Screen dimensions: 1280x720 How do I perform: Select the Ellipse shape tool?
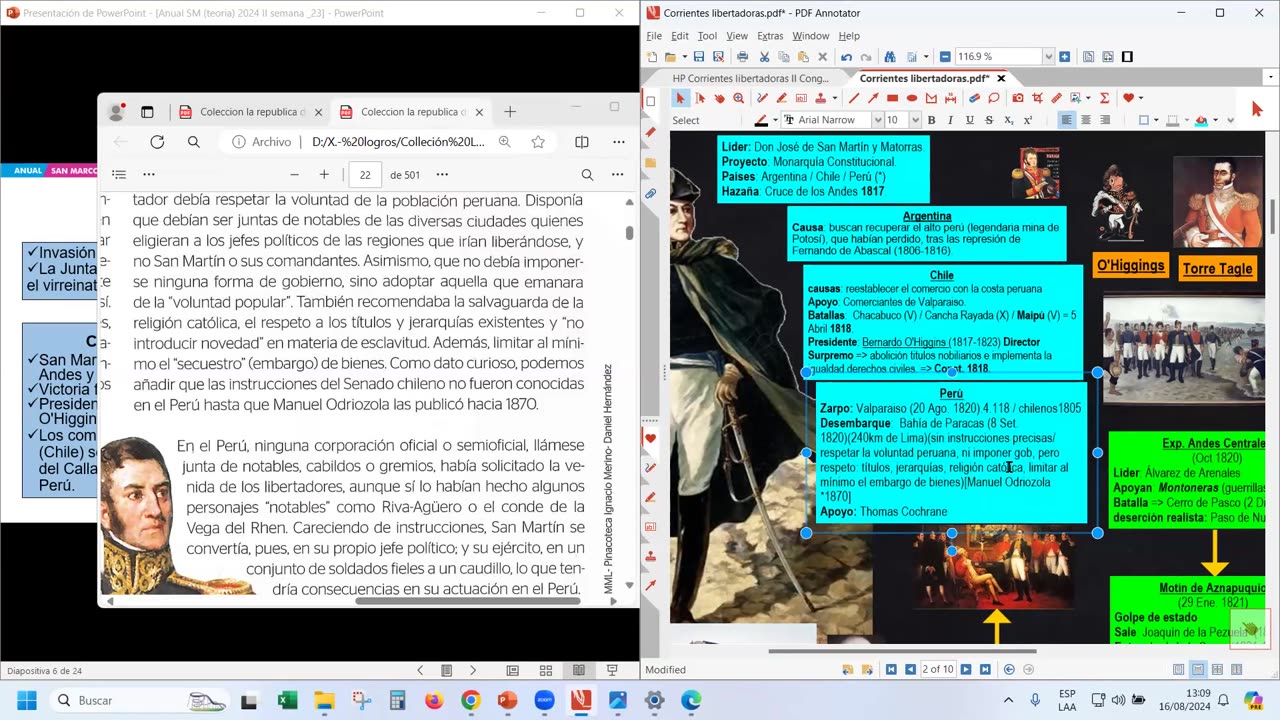pos(911,98)
